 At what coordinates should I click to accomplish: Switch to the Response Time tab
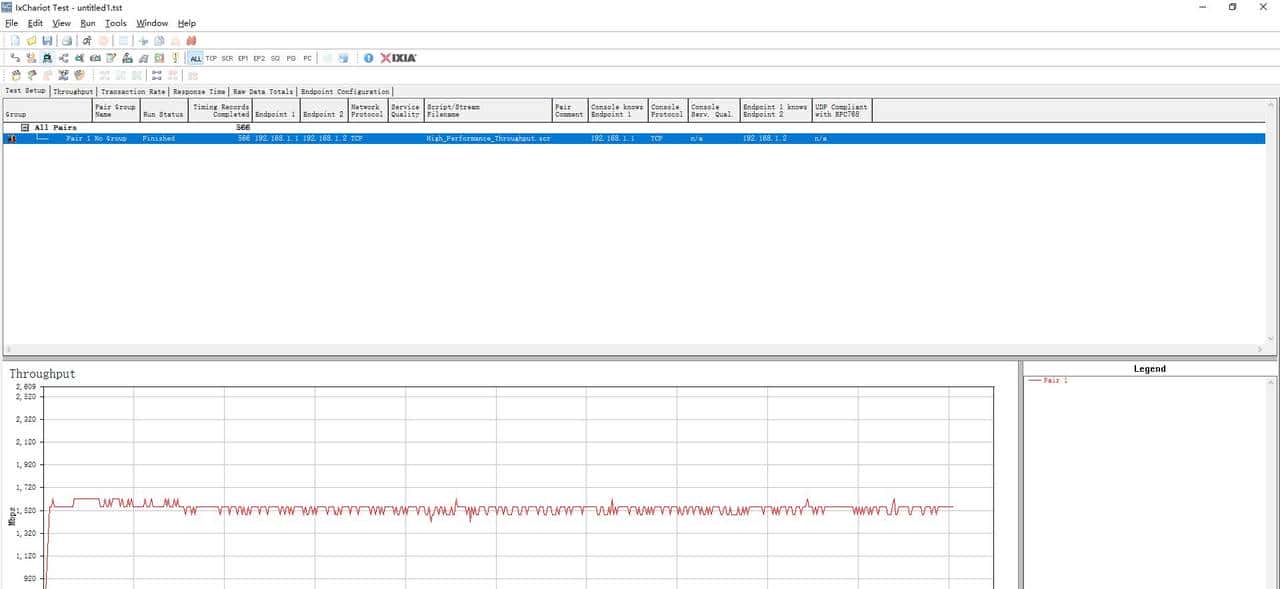point(200,91)
